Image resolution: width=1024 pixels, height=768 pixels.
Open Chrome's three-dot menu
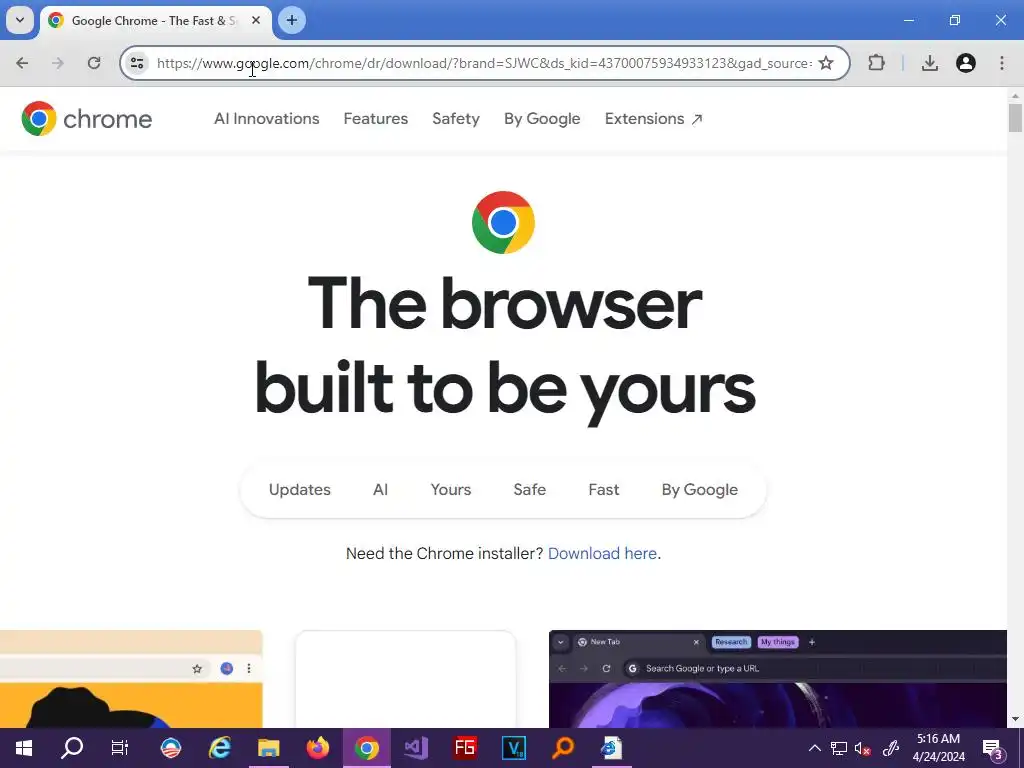pos(1002,63)
